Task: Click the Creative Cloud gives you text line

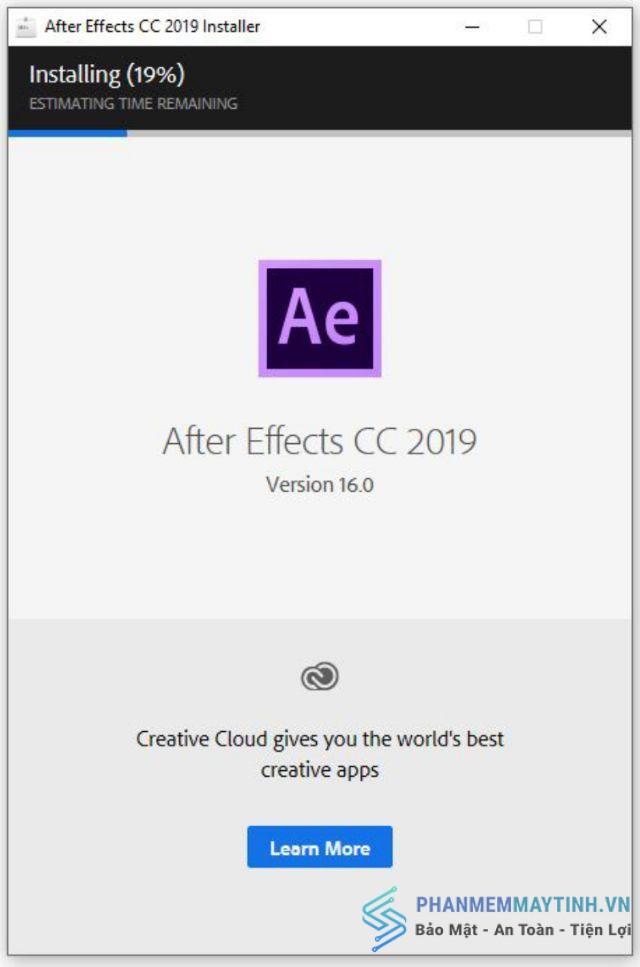Action: point(319,739)
